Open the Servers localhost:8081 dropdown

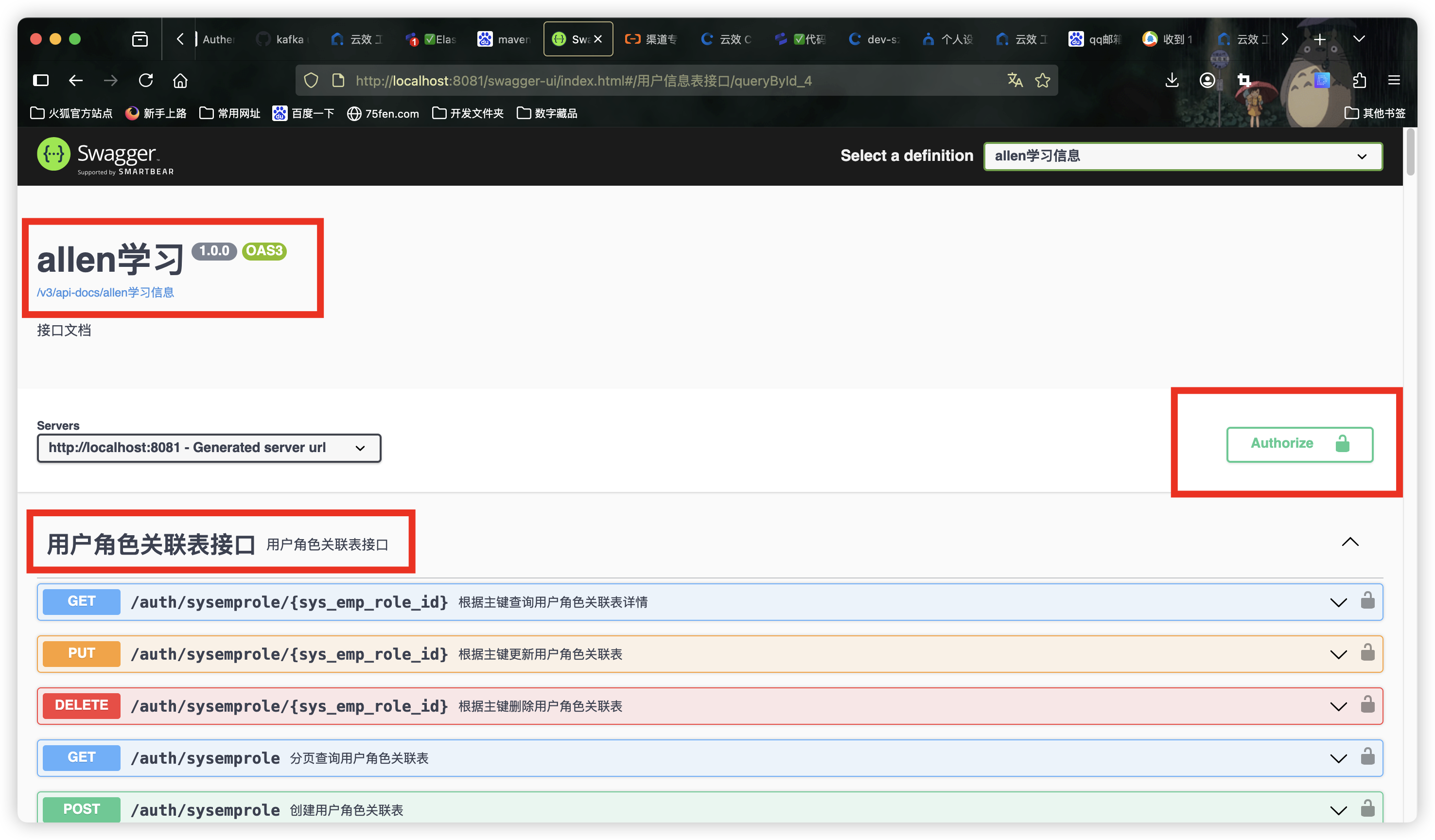click(x=209, y=448)
